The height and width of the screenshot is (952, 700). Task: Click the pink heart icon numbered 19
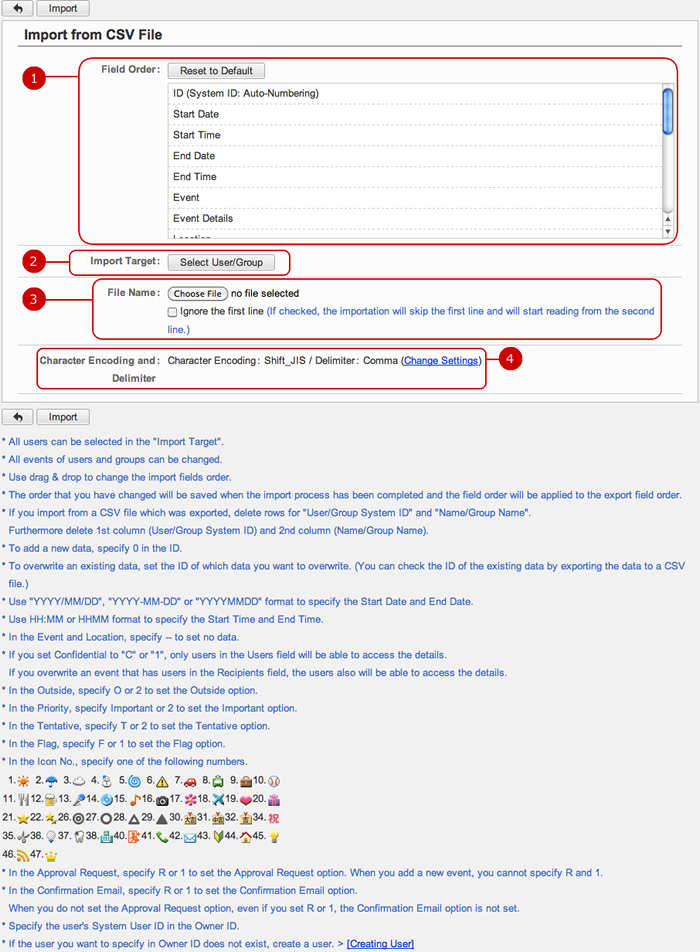tap(246, 801)
